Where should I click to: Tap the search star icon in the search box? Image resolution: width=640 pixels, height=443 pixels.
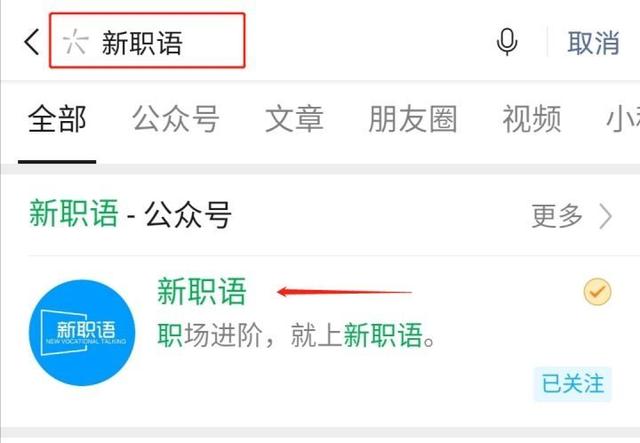tap(75, 42)
